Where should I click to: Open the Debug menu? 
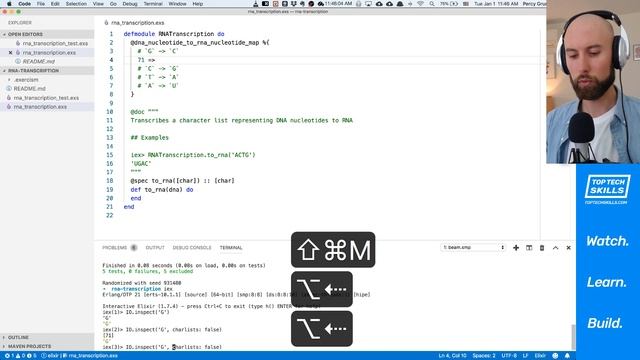tap(130, 4)
